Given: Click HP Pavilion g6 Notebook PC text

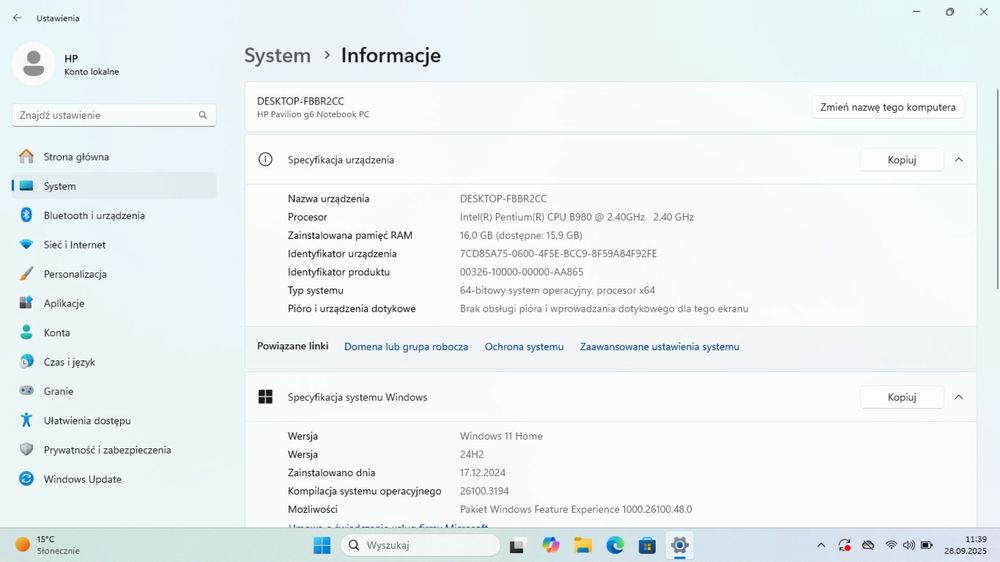Looking at the screenshot, I should coord(313,114).
